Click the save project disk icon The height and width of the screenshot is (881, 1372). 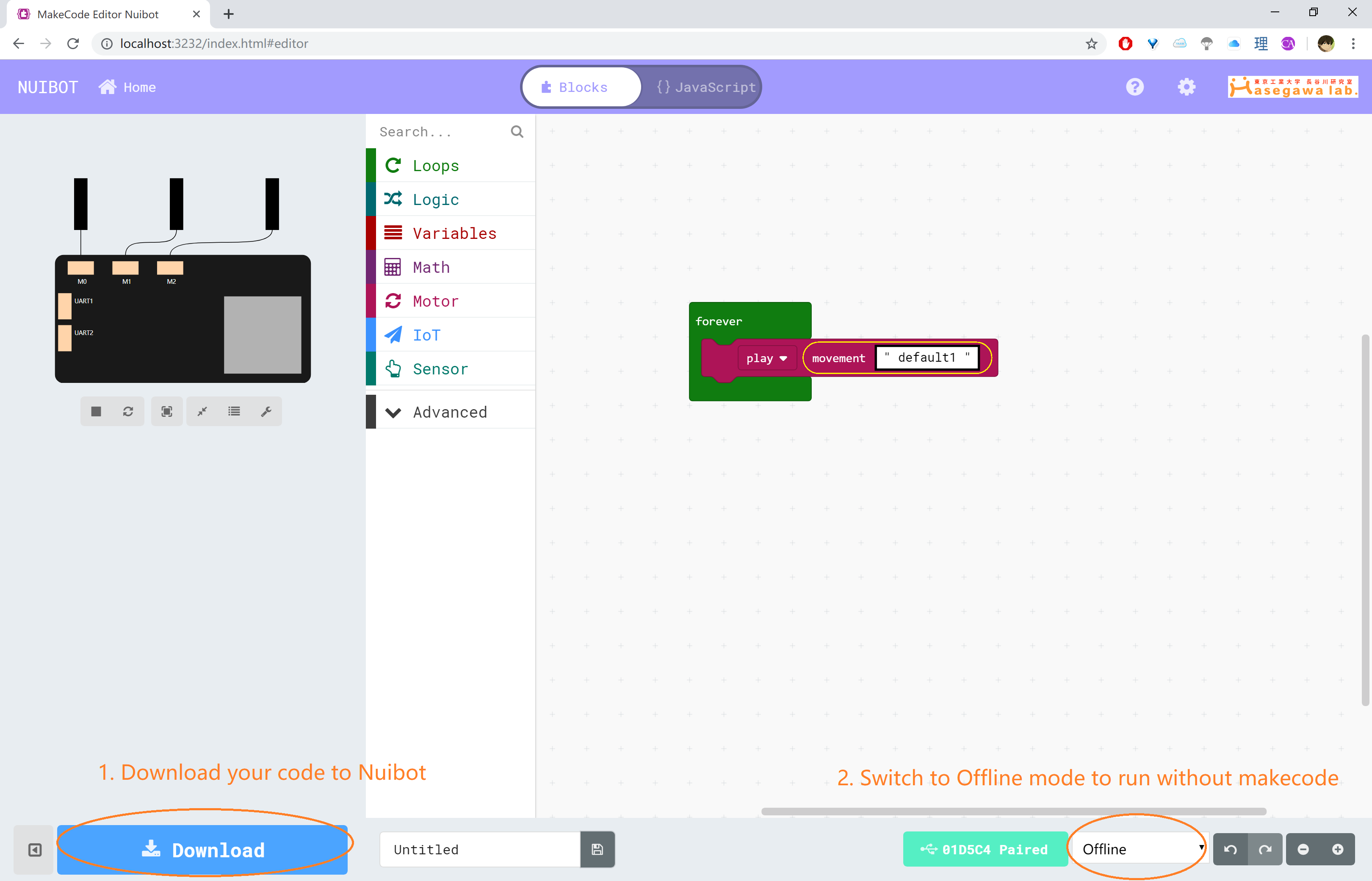(597, 849)
